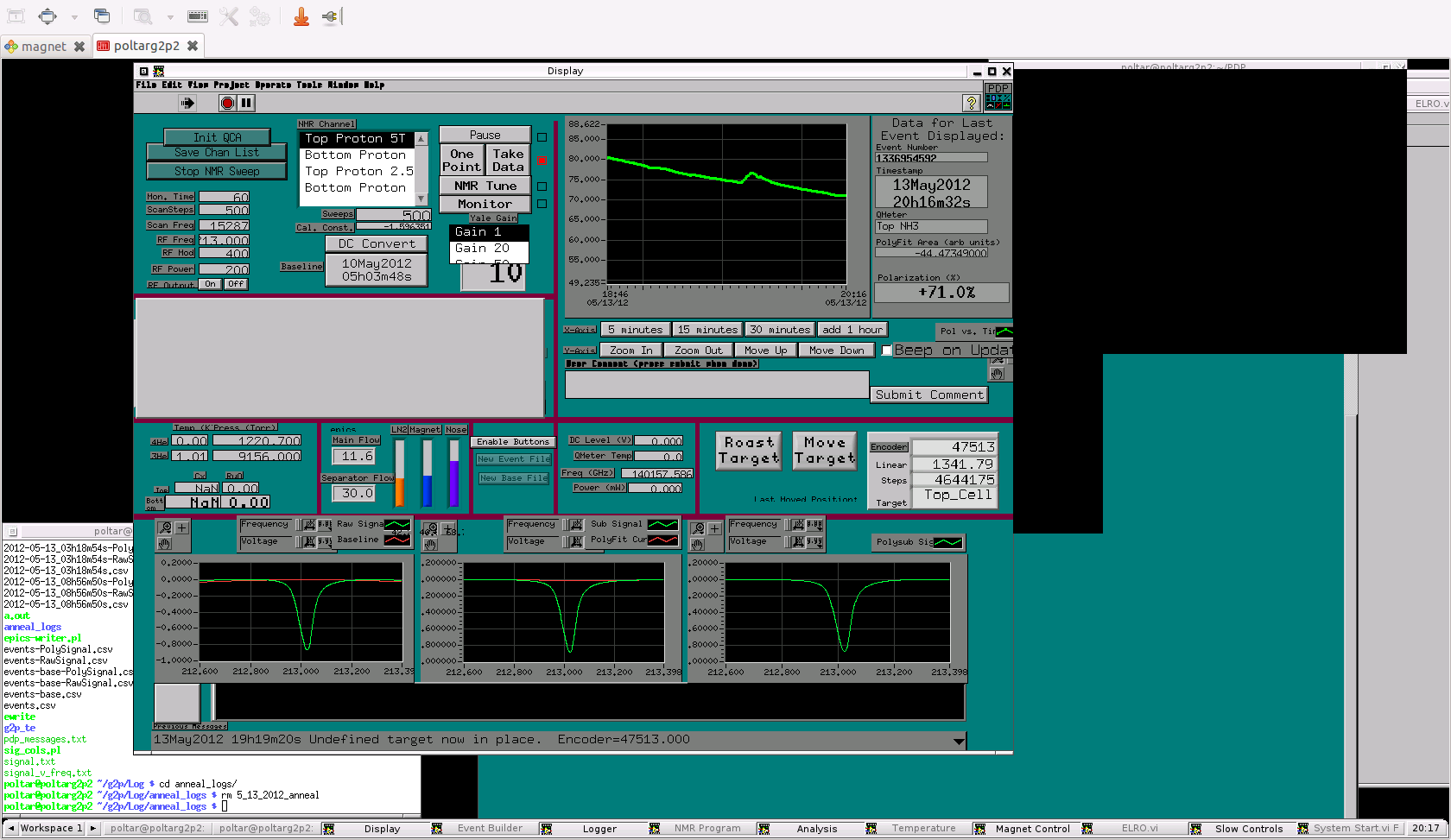Viewport: 1451px width, 840px height.
Task: Select Top Proton 2.5 in NMR Channel list
Action: (x=358, y=171)
